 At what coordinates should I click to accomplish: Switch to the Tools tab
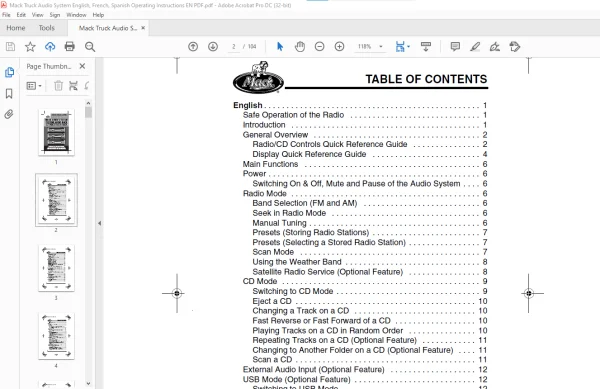coord(47,28)
